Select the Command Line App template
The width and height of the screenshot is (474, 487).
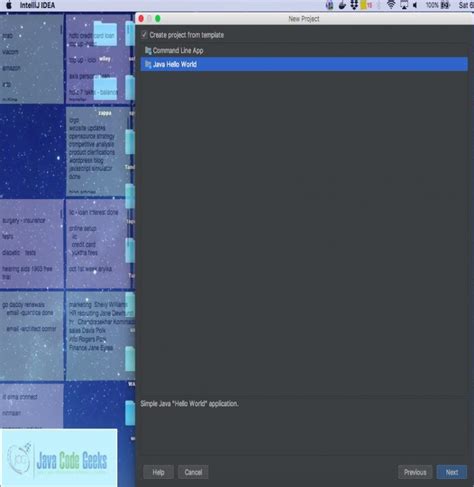(304, 51)
